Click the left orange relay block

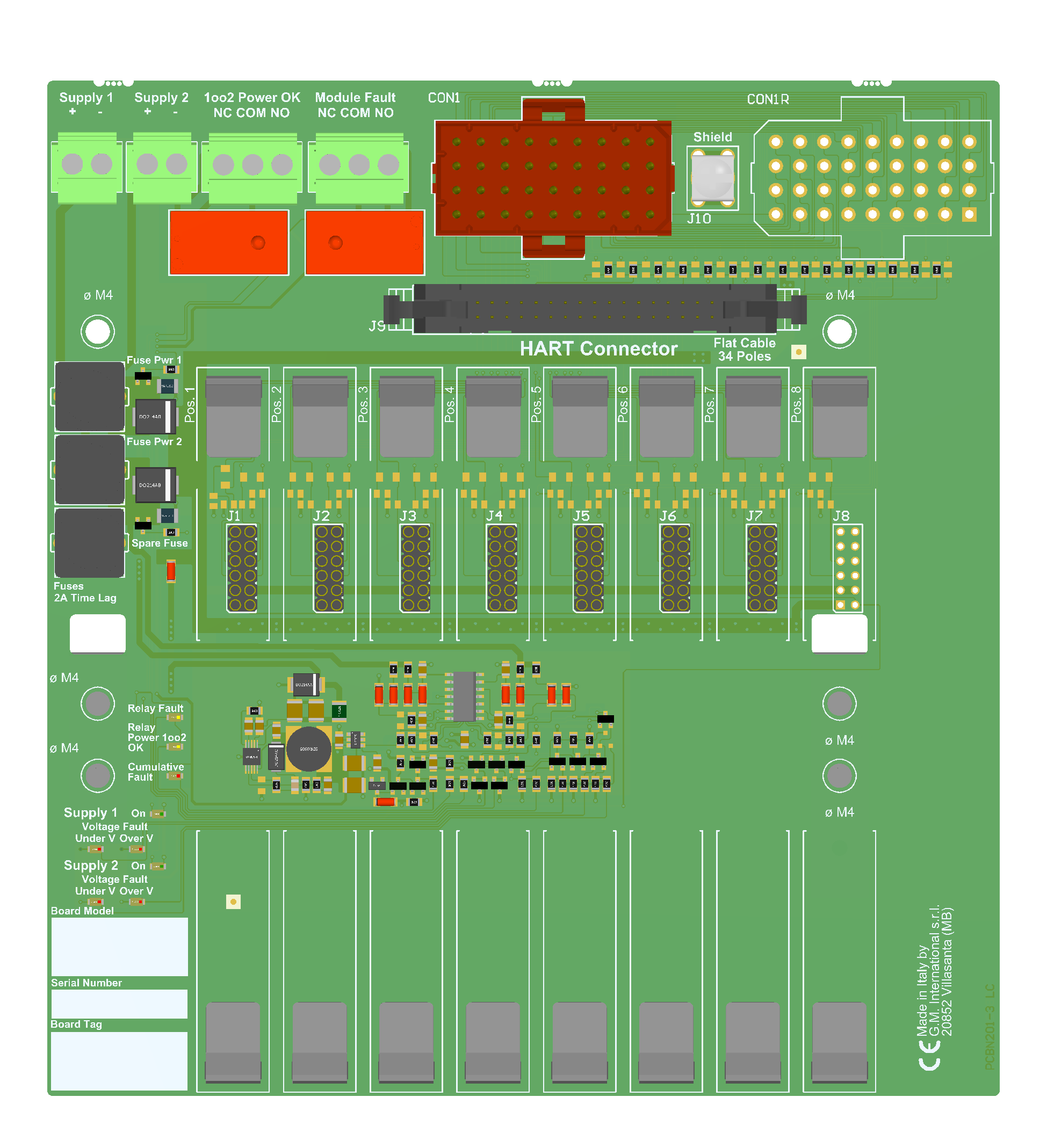228,243
